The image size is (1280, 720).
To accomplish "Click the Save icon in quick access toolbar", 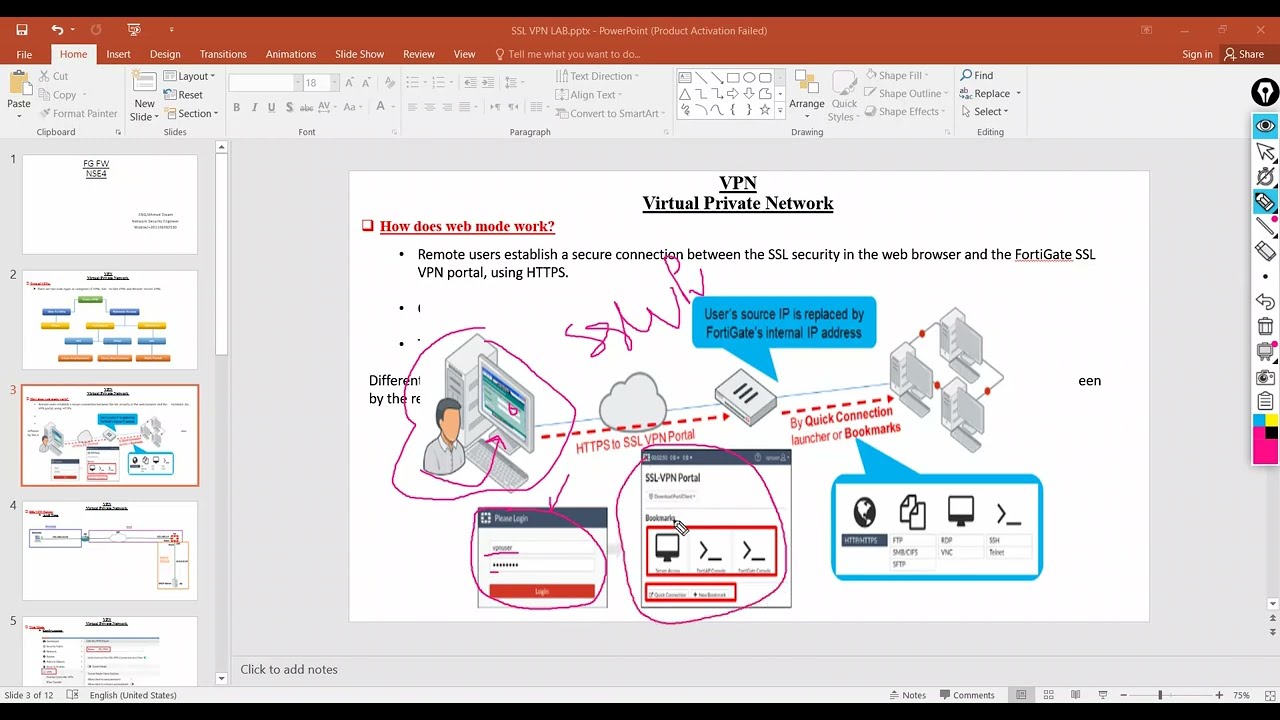I will point(22,30).
